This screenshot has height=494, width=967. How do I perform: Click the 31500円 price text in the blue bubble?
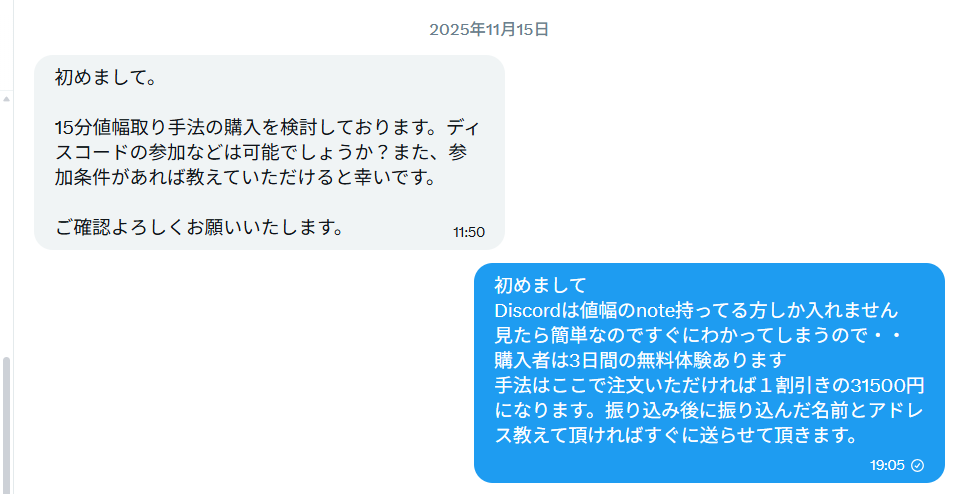tap(888, 385)
